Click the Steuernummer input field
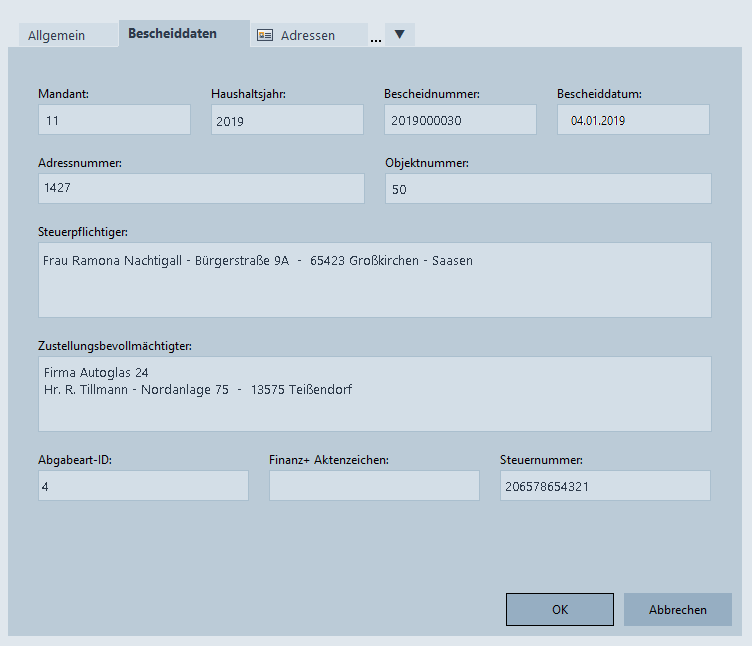 (605, 486)
